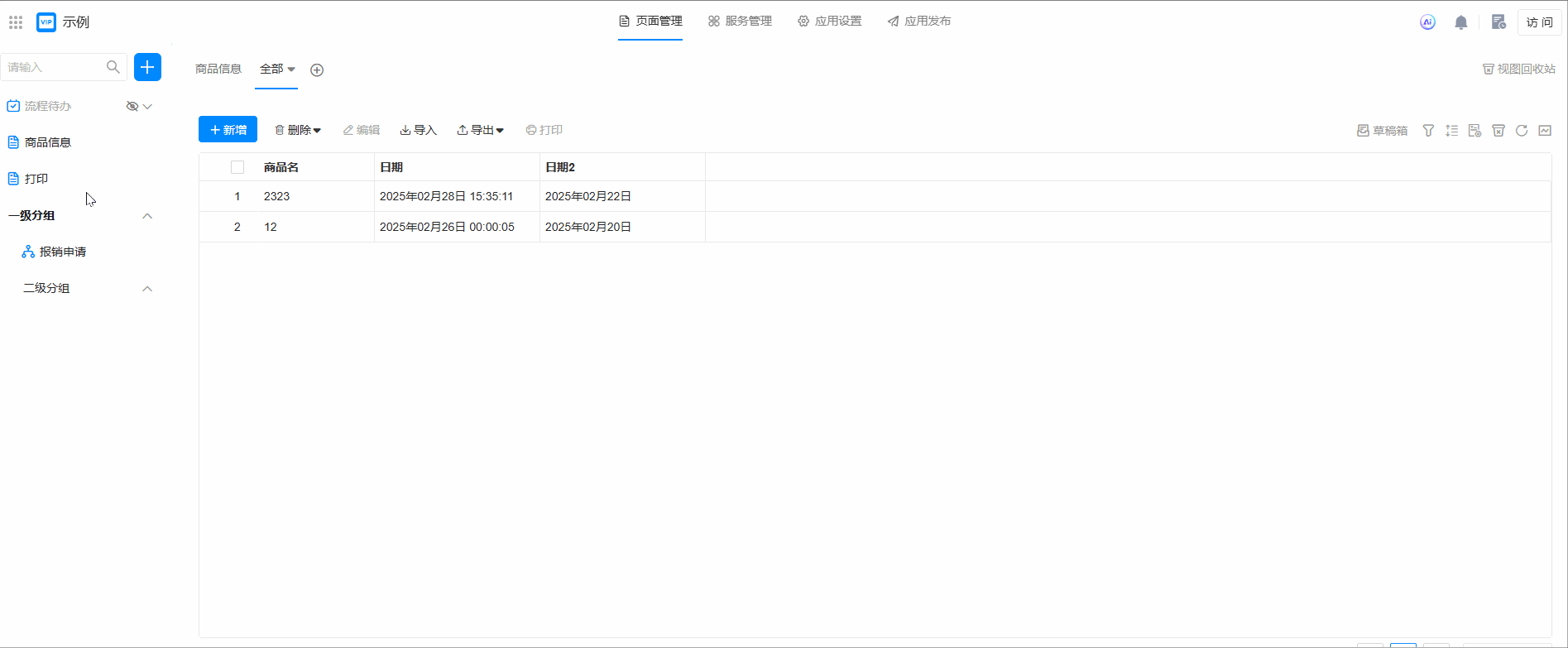
Task: Switch to the 服务管理 tab
Action: click(x=740, y=22)
